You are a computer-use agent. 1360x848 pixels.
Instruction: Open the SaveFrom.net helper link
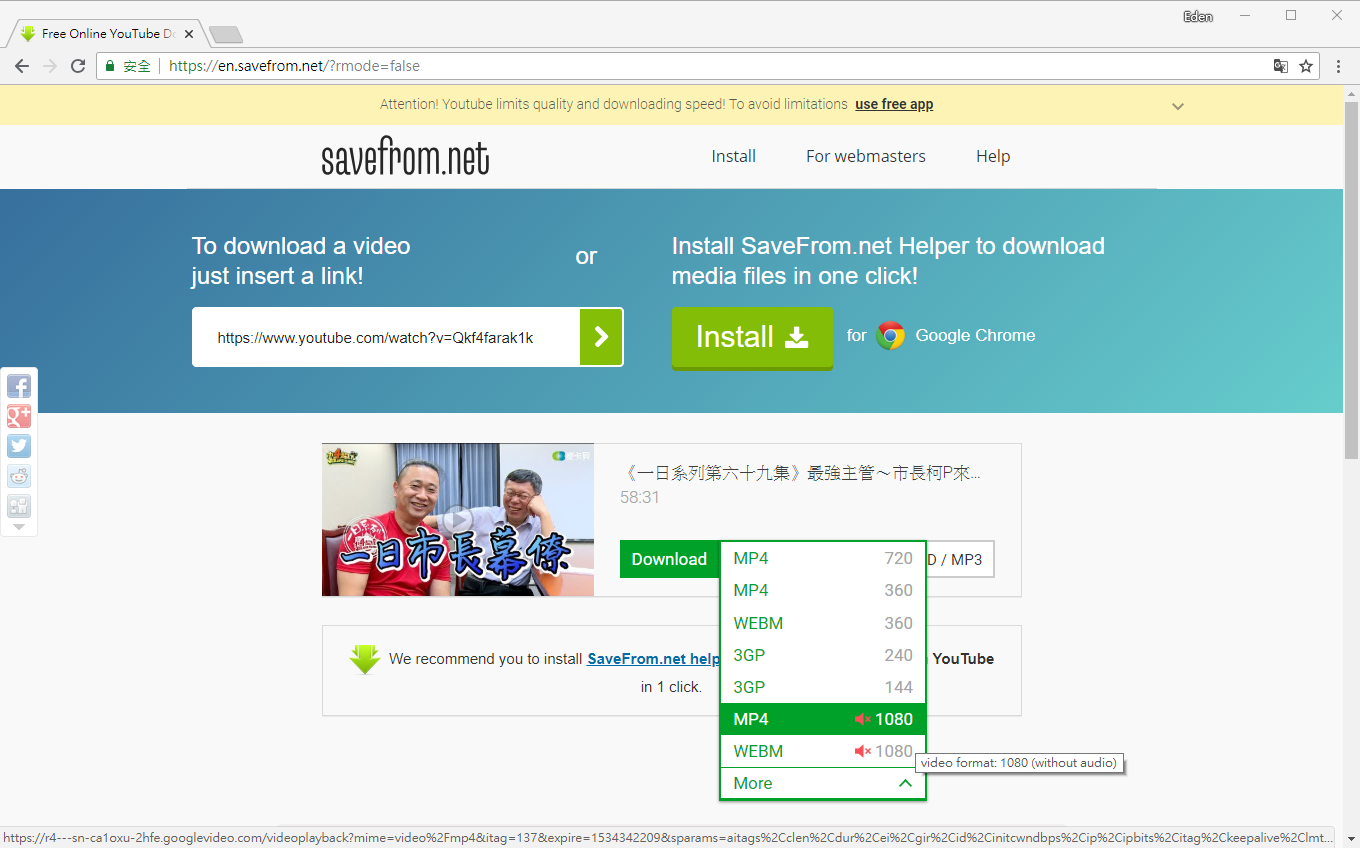tap(653, 659)
